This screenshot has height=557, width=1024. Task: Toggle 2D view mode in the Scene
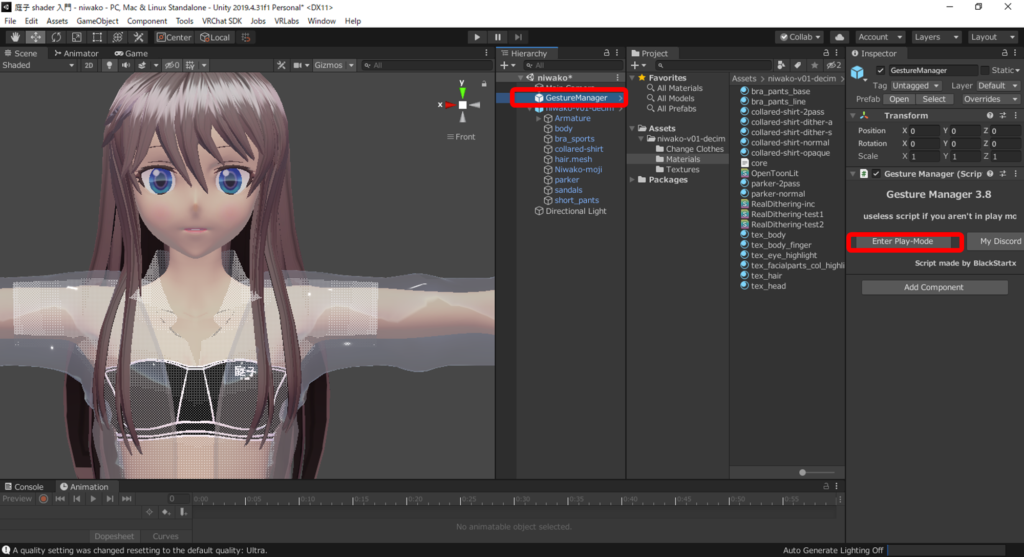click(x=89, y=65)
